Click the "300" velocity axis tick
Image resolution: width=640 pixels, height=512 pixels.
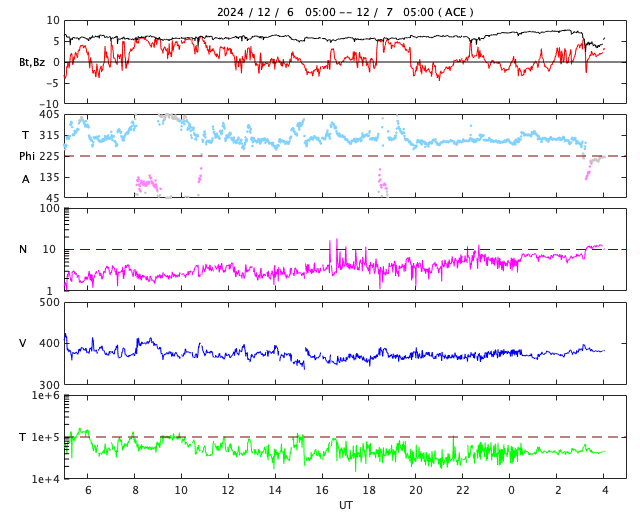tap(49, 385)
